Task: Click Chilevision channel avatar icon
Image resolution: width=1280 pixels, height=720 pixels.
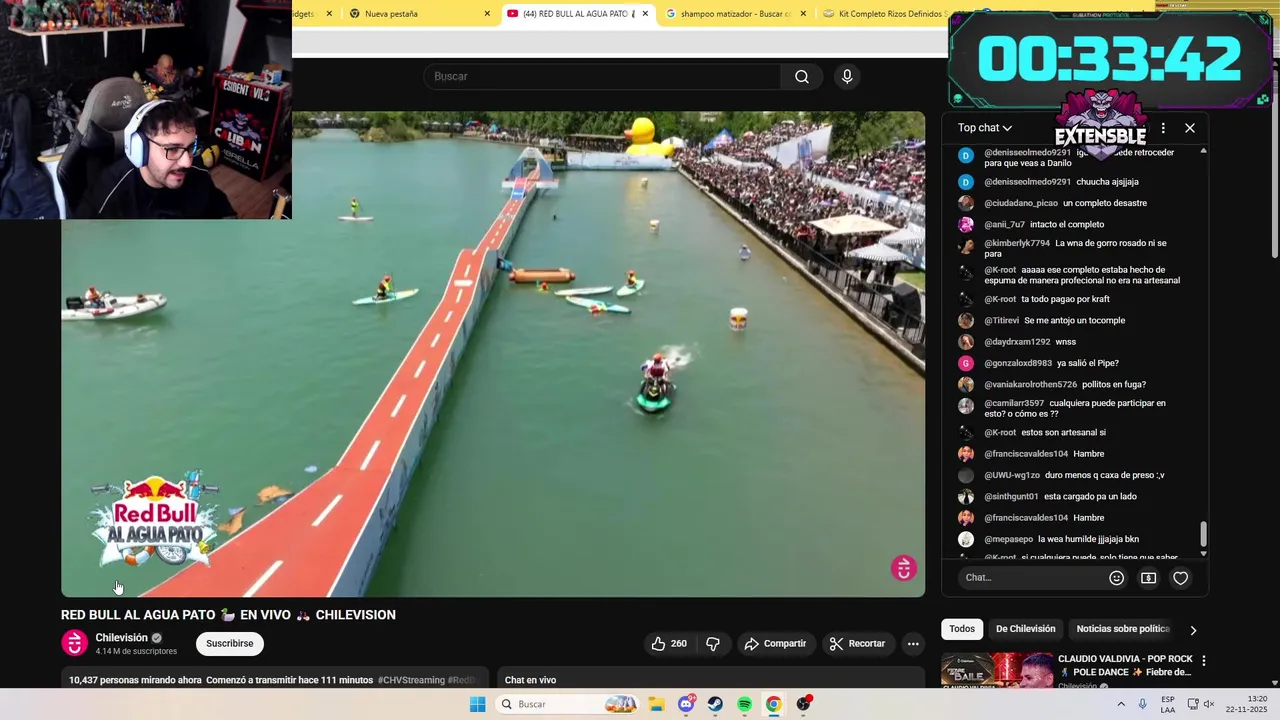Action: point(75,643)
